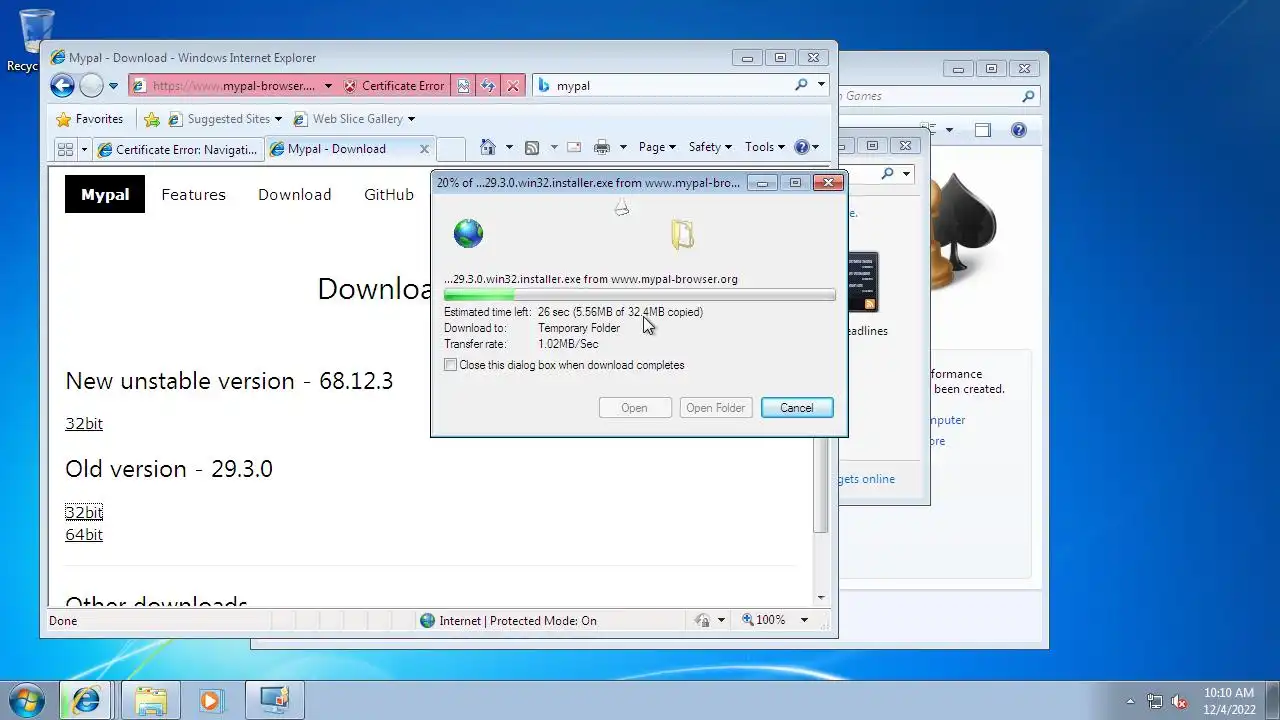Screen dimensions: 1280x720
Task: Enable Close this dialog box when download completes
Action: [x=450, y=365]
